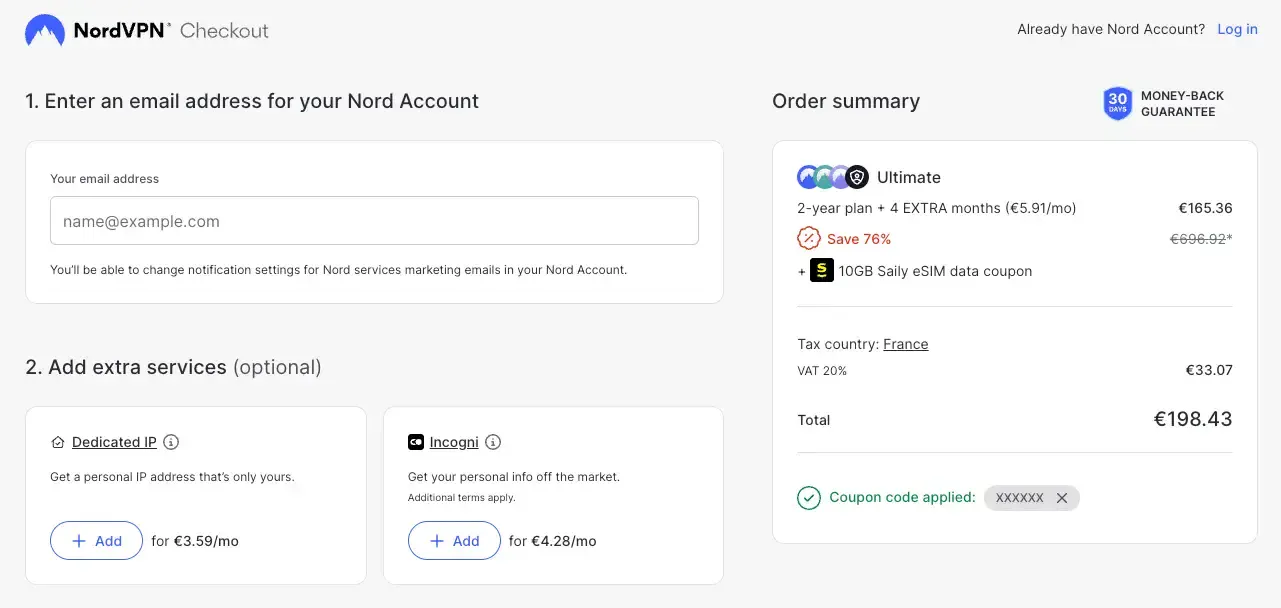Click the 30 days money-back shield badge
The height and width of the screenshot is (608, 1281).
click(x=1117, y=103)
